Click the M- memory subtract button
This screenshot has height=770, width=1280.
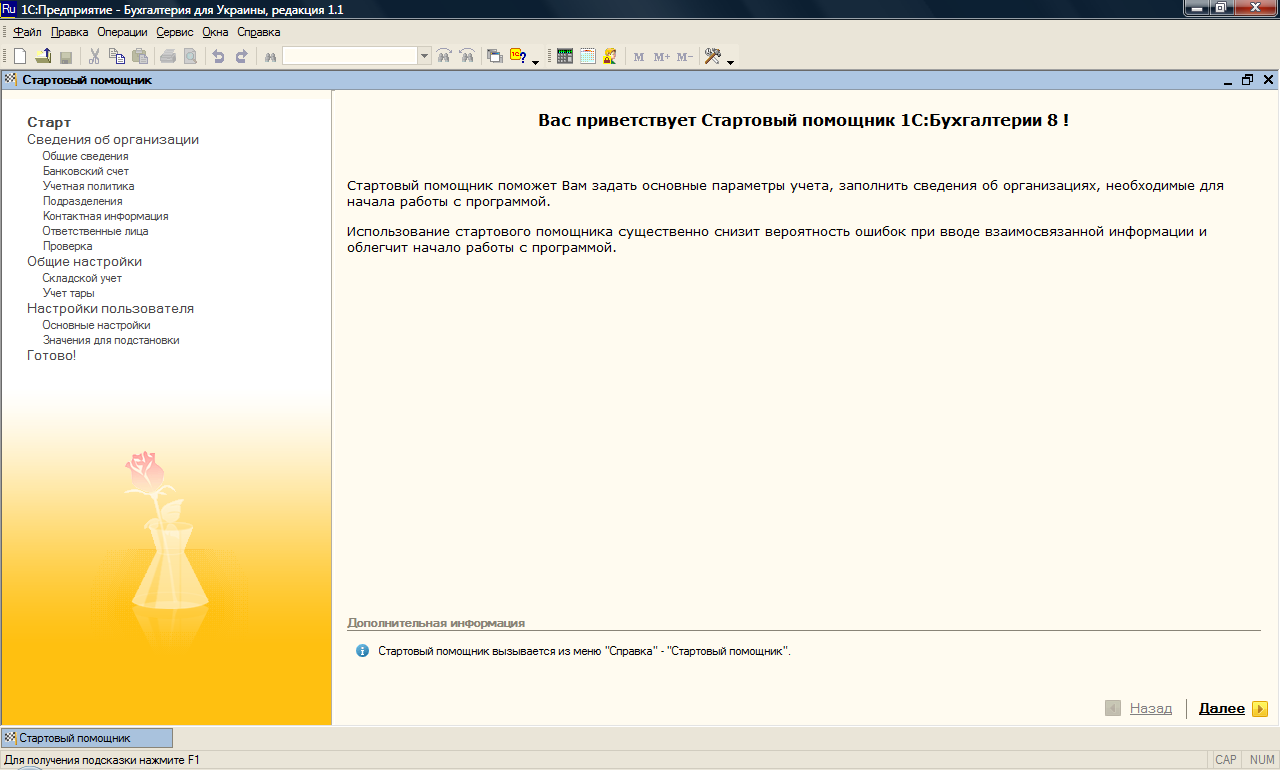pyautogui.click(x=685, y=57)
